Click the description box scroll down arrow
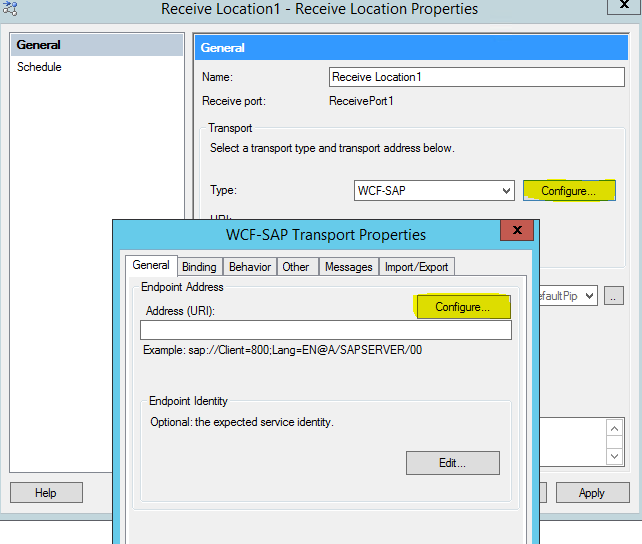 pyautogui.click(x=615, y=456)
